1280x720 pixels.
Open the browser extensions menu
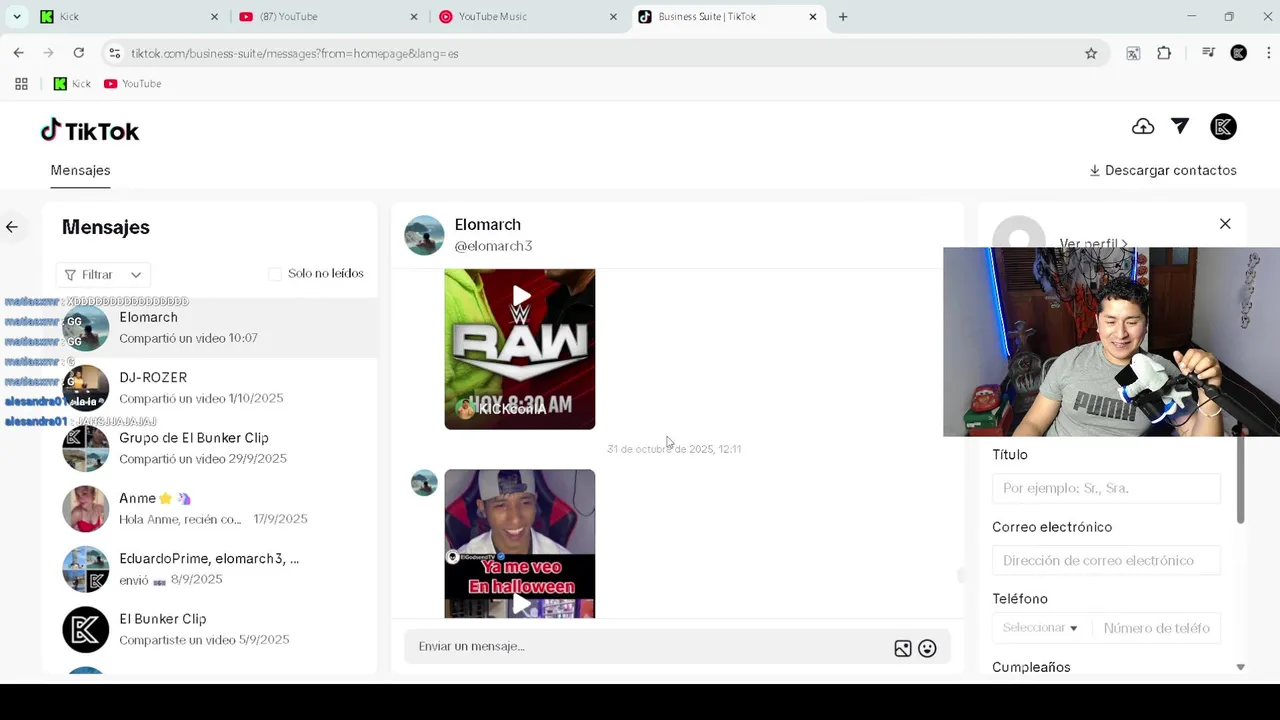point(1164,53)
